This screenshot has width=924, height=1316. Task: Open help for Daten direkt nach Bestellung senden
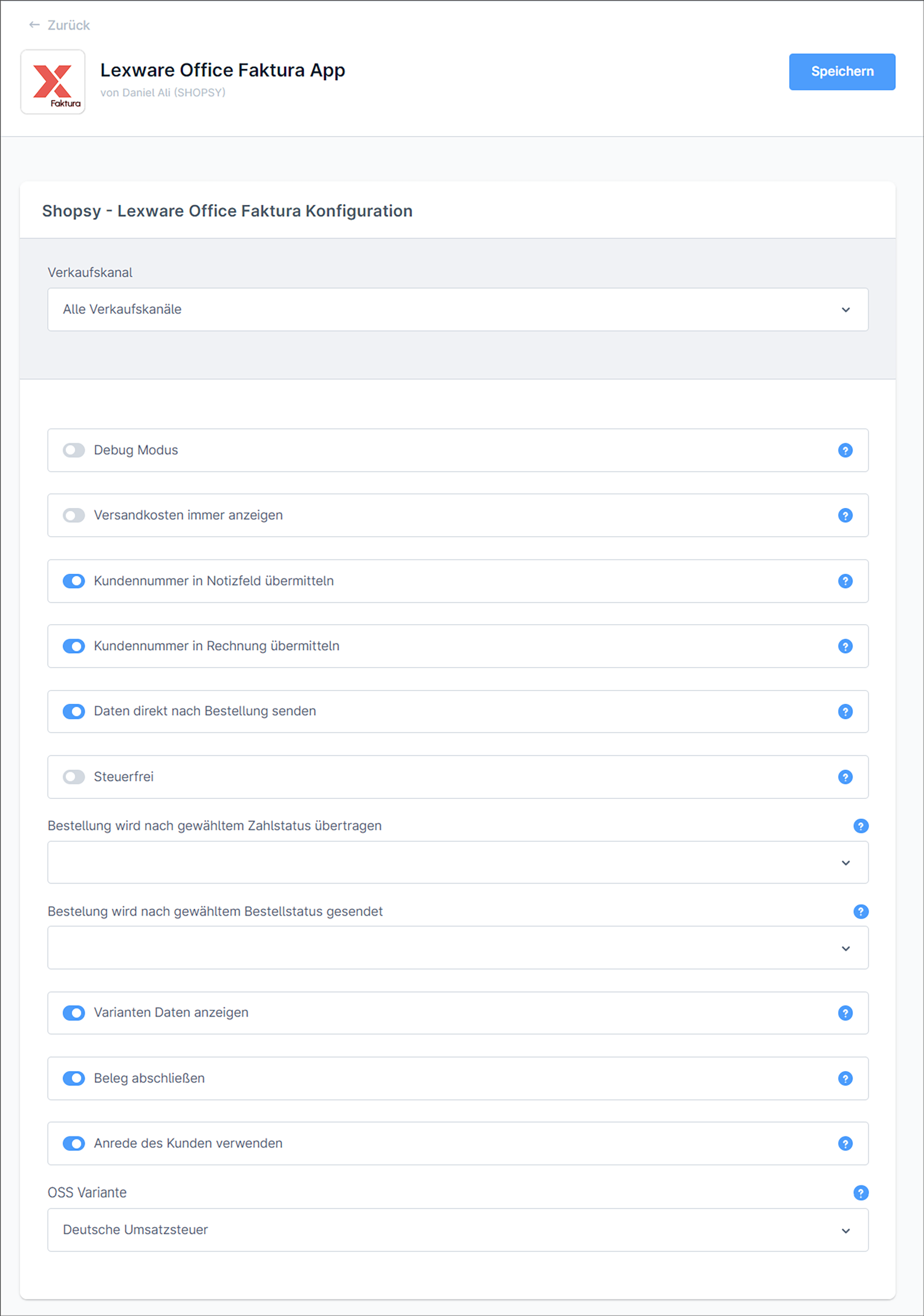pos(845,711)
